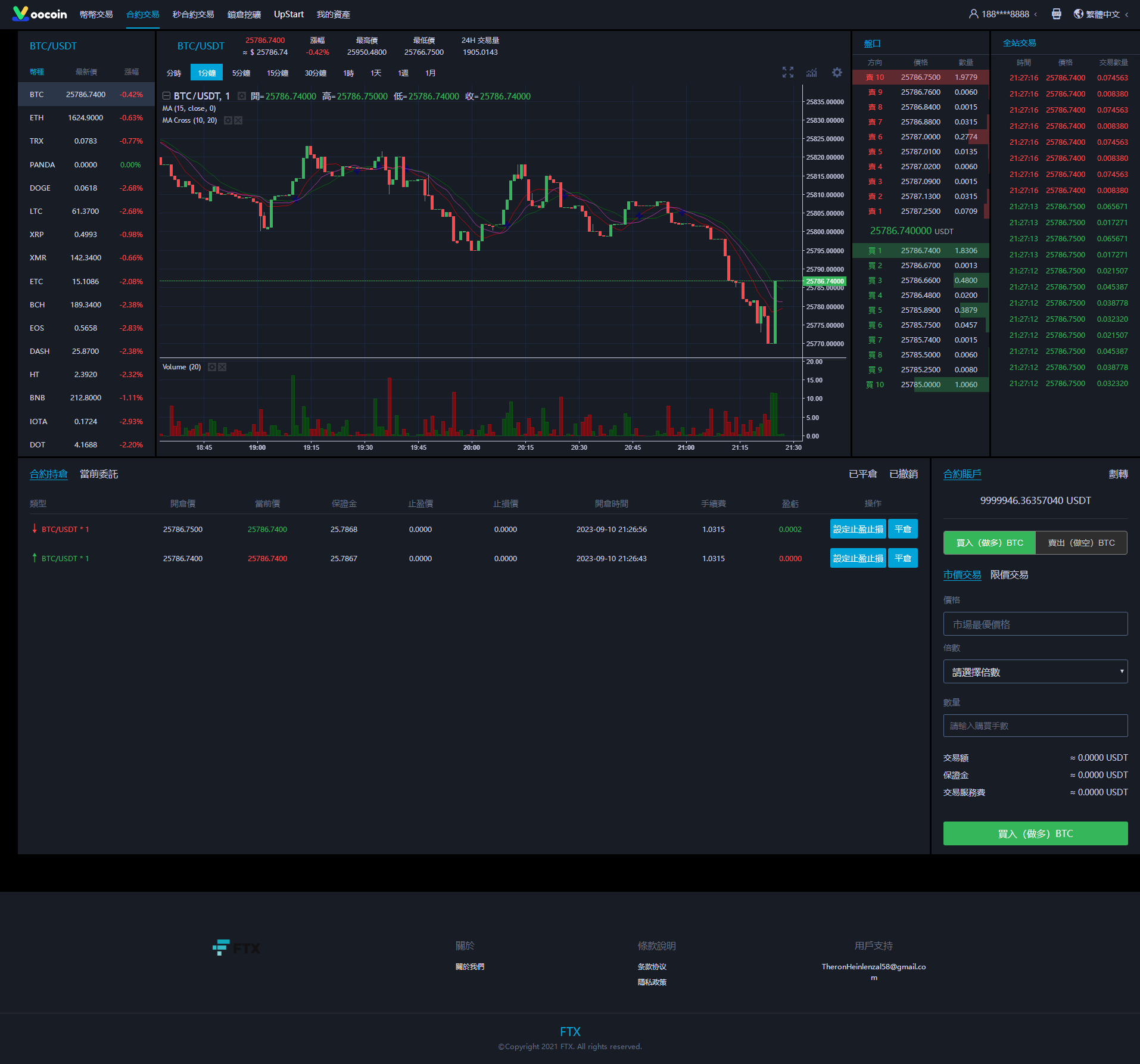Open the 已撤銷 cancelled orders tab

tap(904, 474)
